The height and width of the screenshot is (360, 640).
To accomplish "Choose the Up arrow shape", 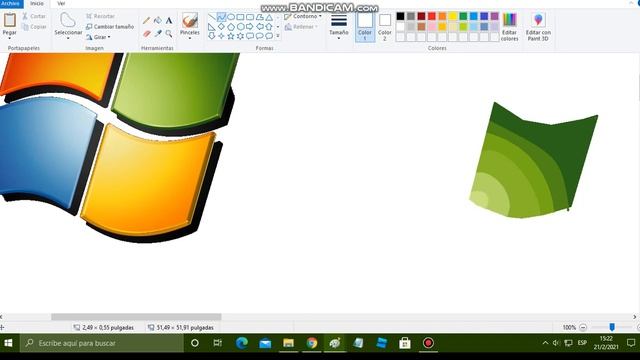I will [x=269, y=27].
